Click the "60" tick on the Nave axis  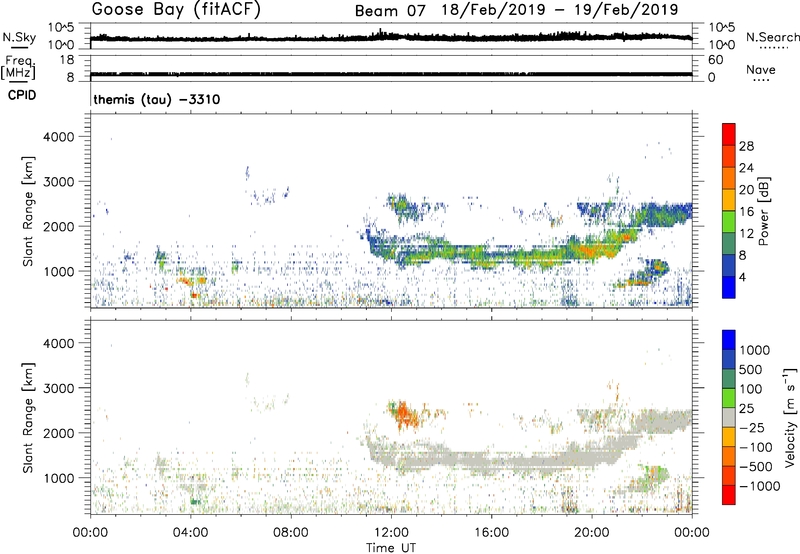(715, 60)
